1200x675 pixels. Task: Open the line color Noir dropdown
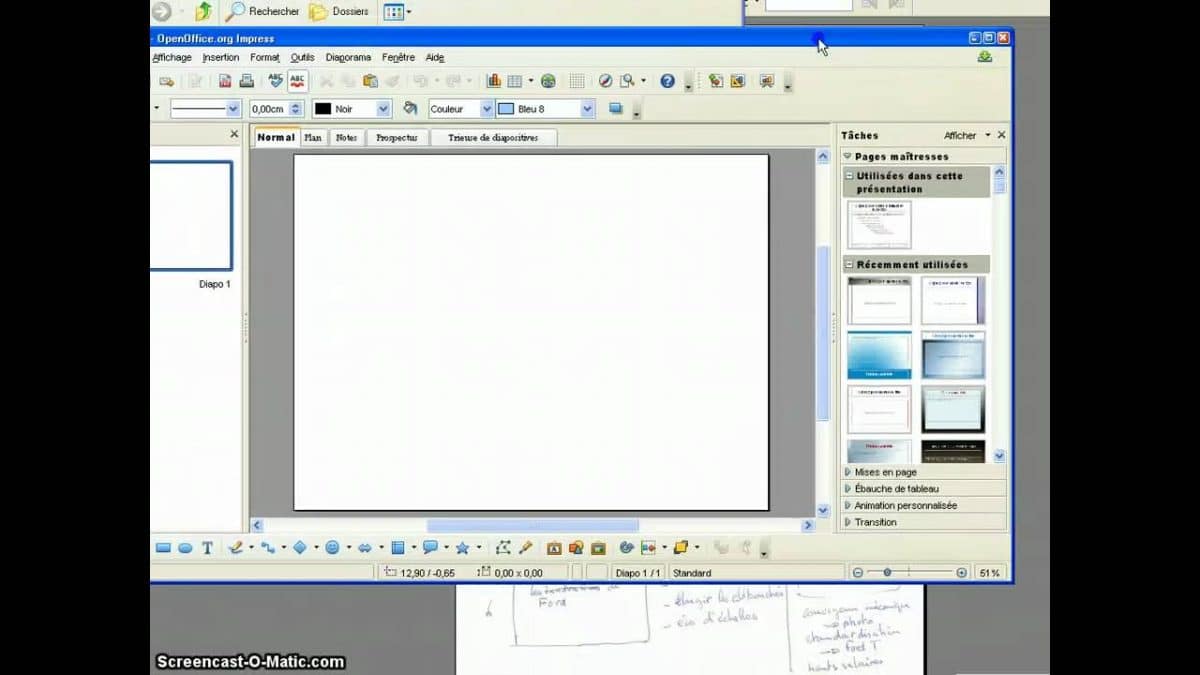click(383, 109)
